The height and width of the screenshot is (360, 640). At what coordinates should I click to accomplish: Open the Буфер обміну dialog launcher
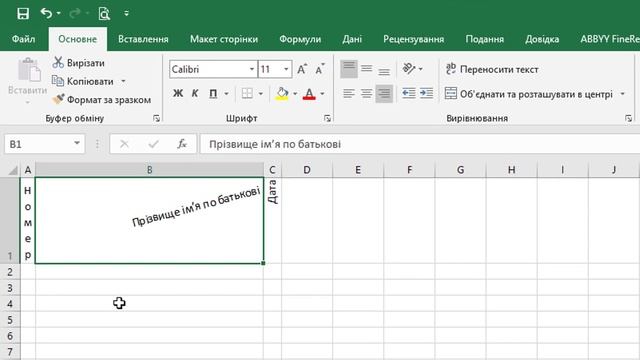point(156,118)
